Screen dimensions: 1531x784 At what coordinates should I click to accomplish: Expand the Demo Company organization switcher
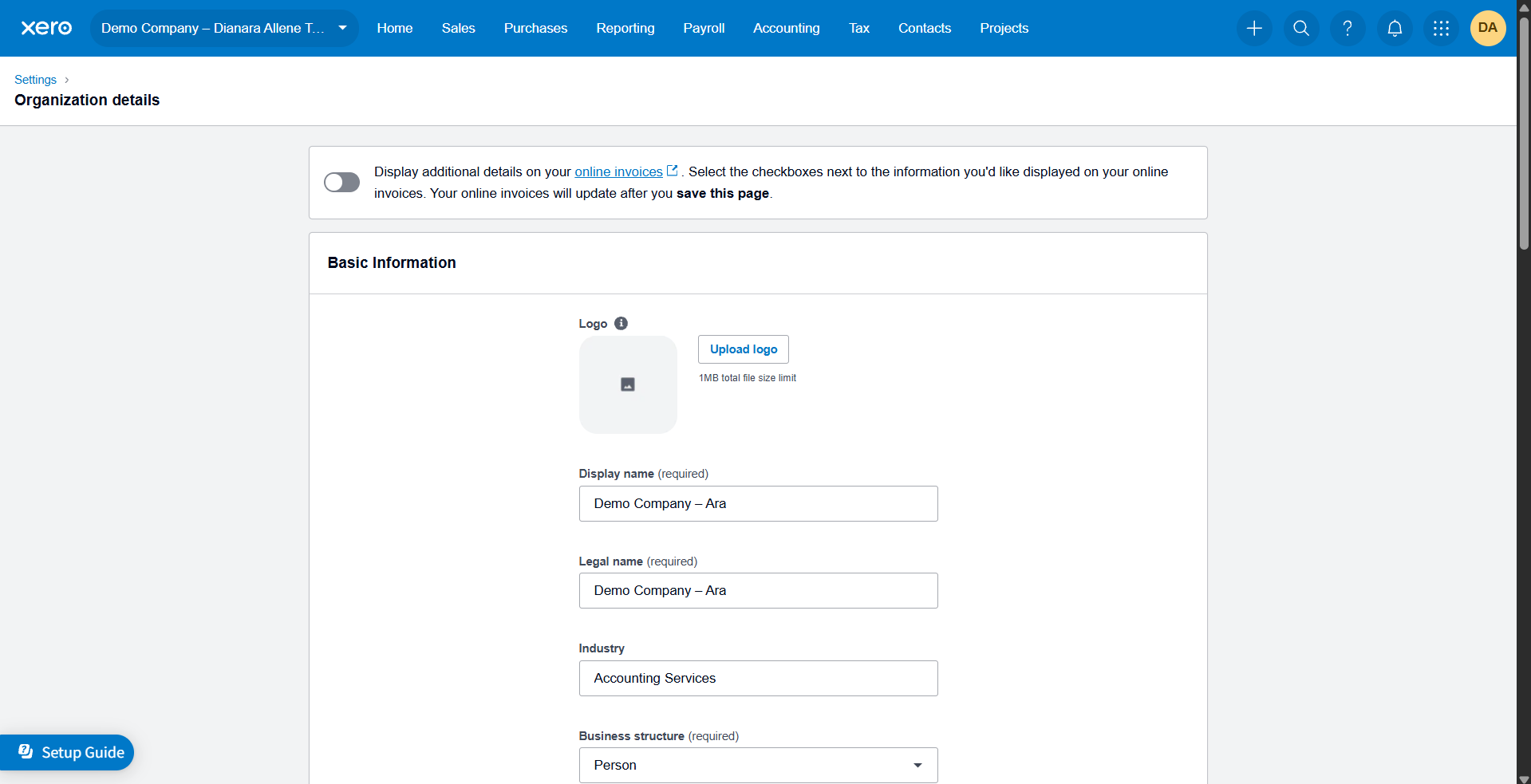[224, 28]
